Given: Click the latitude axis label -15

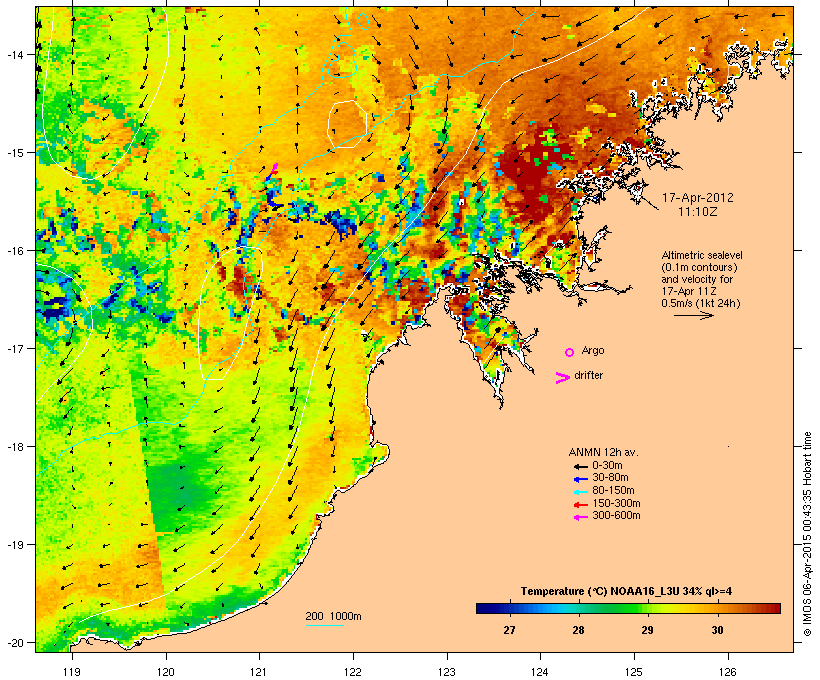Looking at the screenshot, I should (14, 153).
